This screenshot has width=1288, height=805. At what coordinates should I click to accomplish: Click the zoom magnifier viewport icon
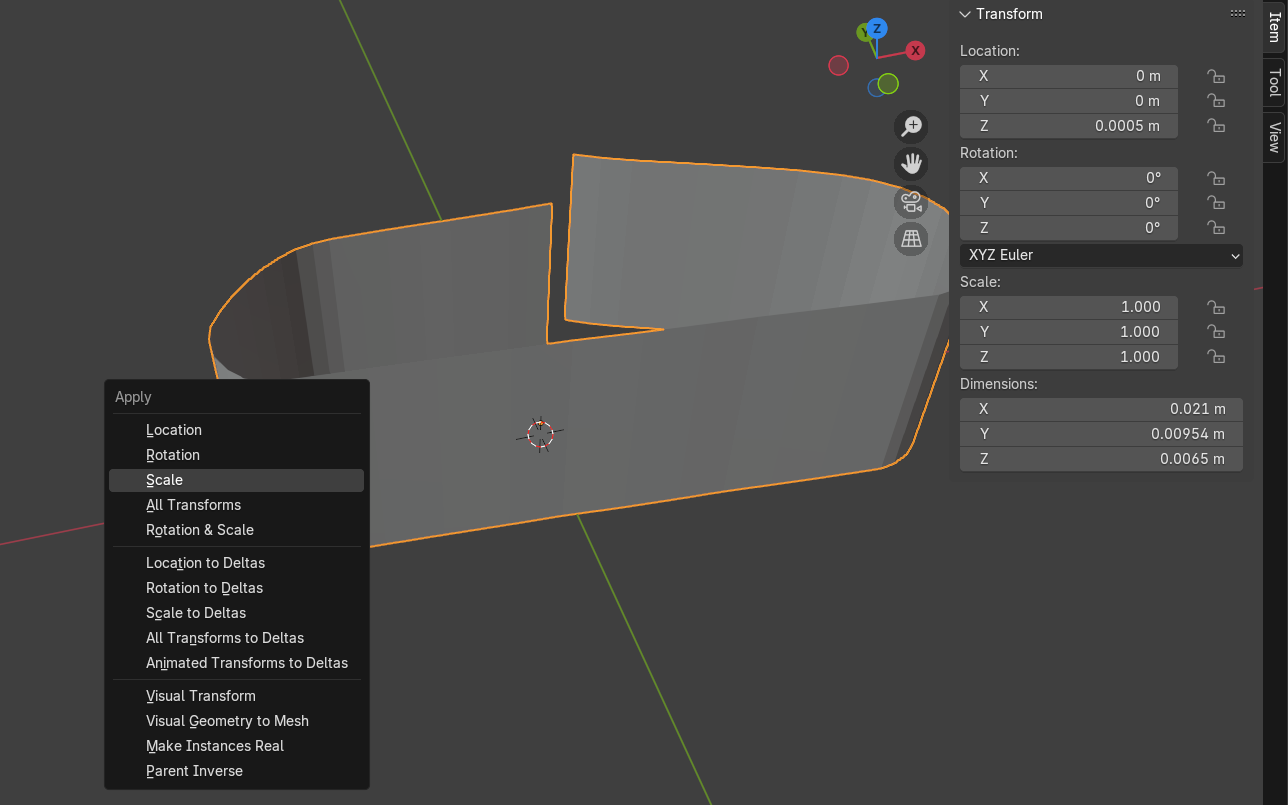[911, 126]
